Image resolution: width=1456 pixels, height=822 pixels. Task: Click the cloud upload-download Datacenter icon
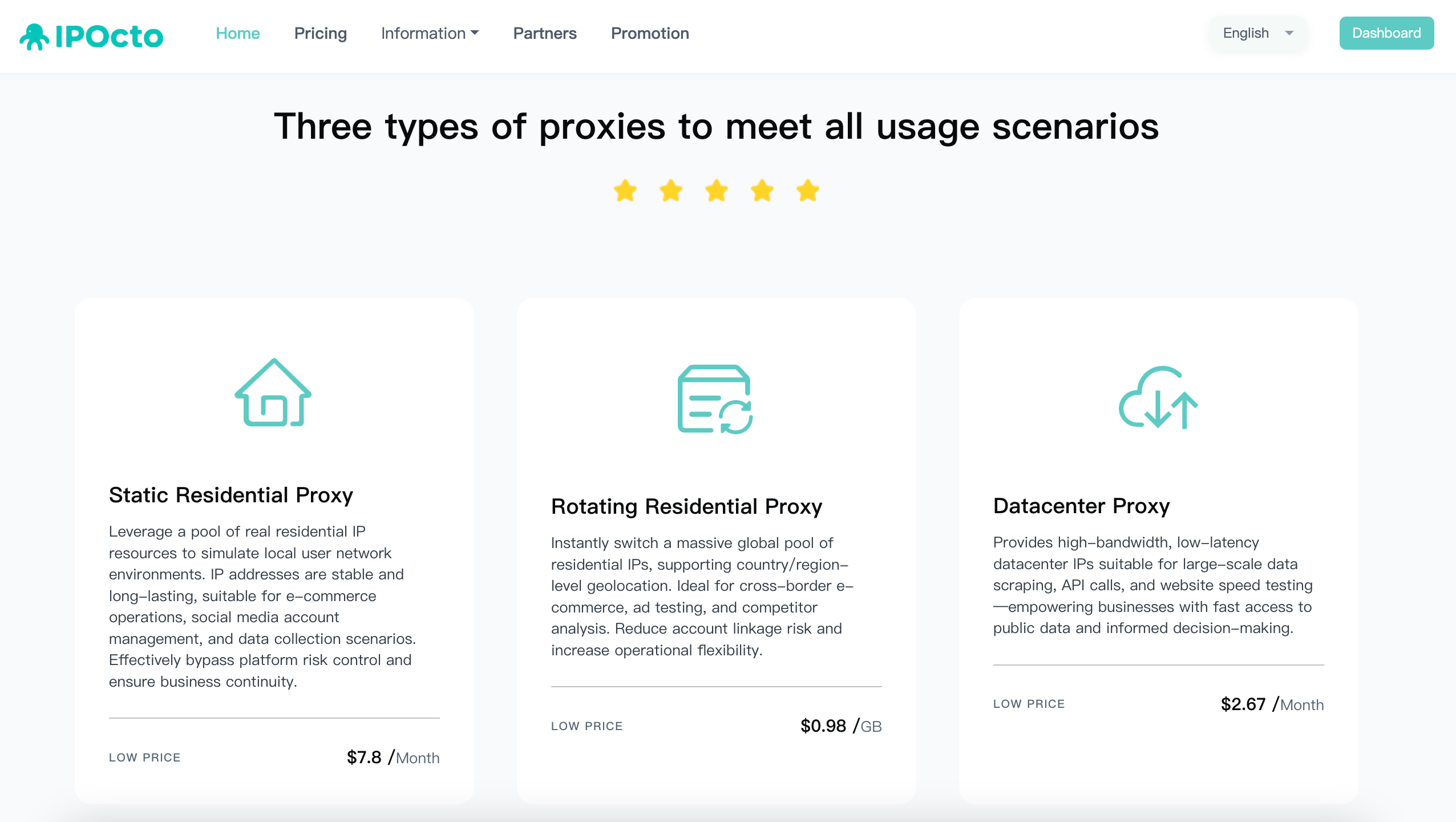[1158, 398]
